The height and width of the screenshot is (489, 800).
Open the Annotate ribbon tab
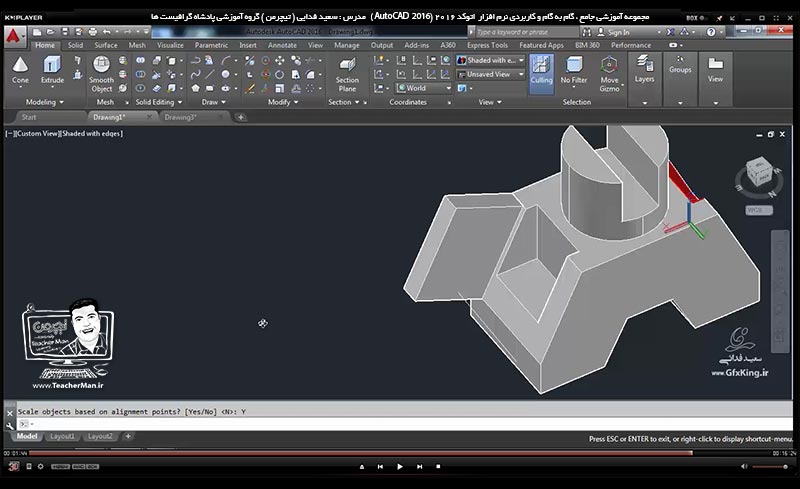(282, 45)
